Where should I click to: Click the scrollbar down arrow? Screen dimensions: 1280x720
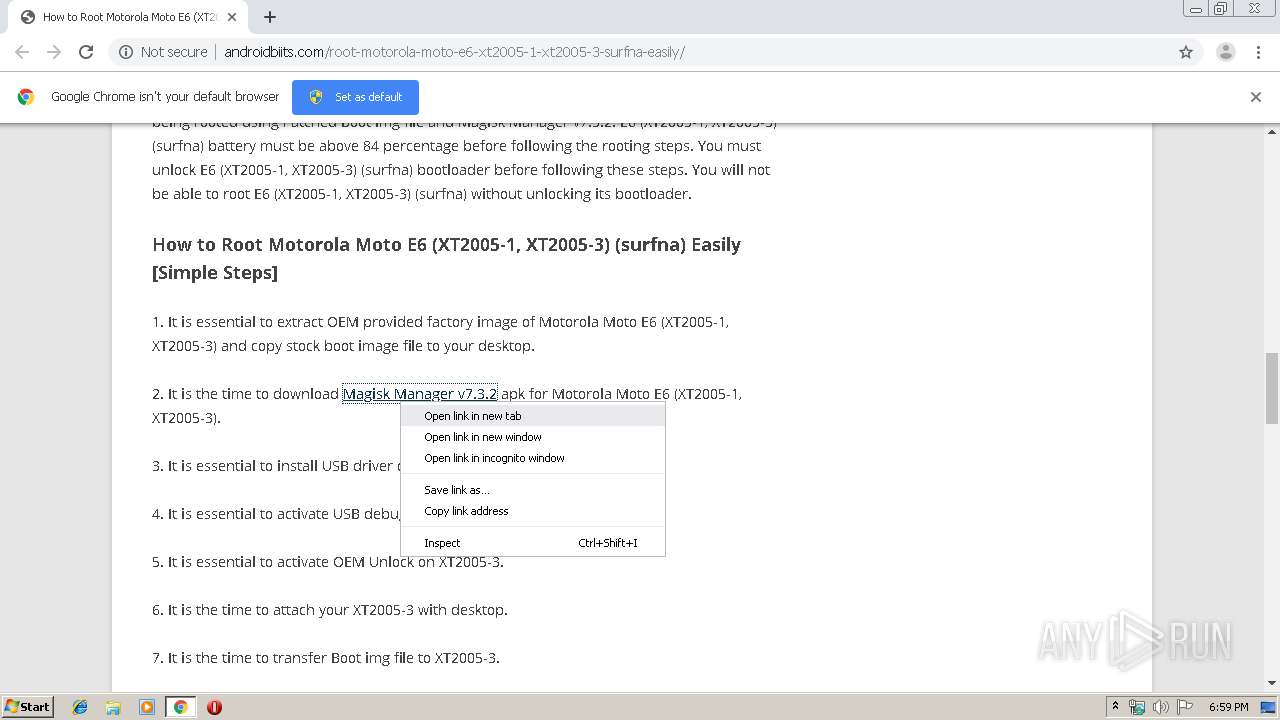tap(1272, 684)
